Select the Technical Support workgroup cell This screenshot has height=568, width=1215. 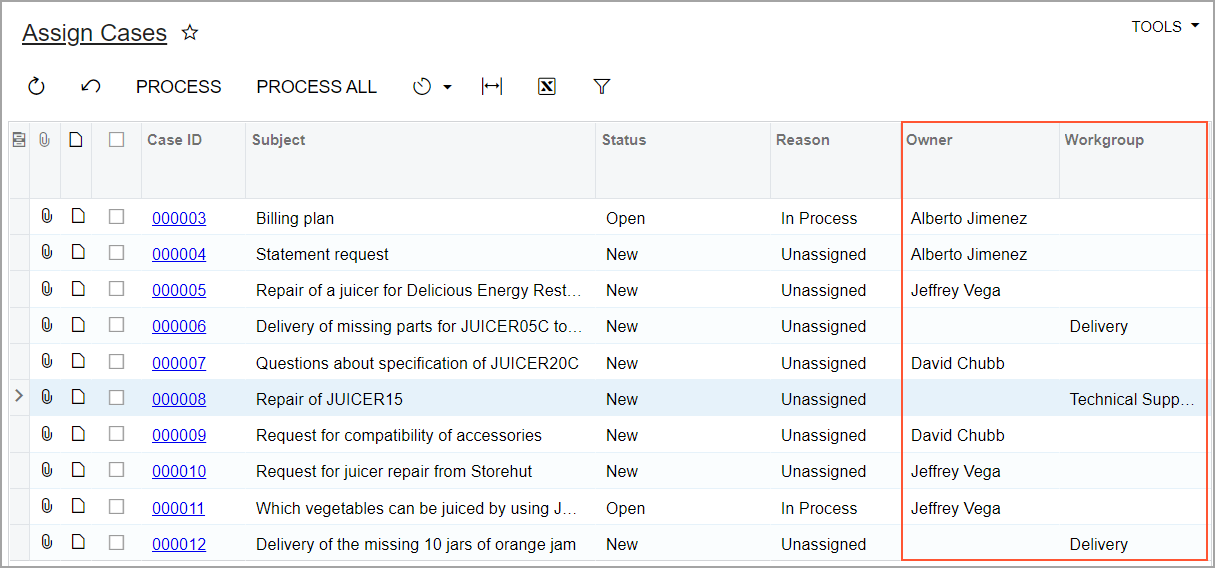click(1131, 399)
